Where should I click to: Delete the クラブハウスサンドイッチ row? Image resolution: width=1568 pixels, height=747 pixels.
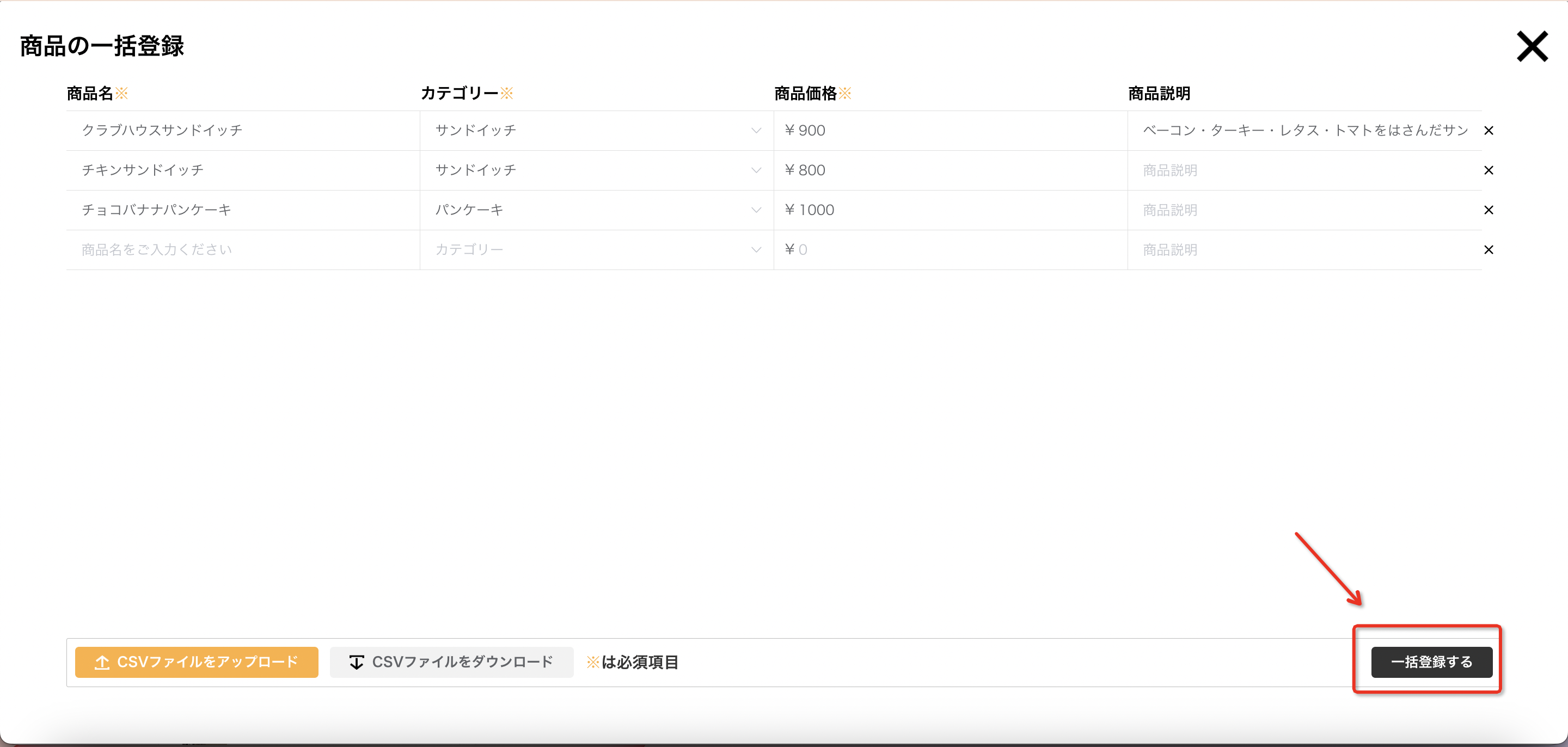pos(1489,130)
